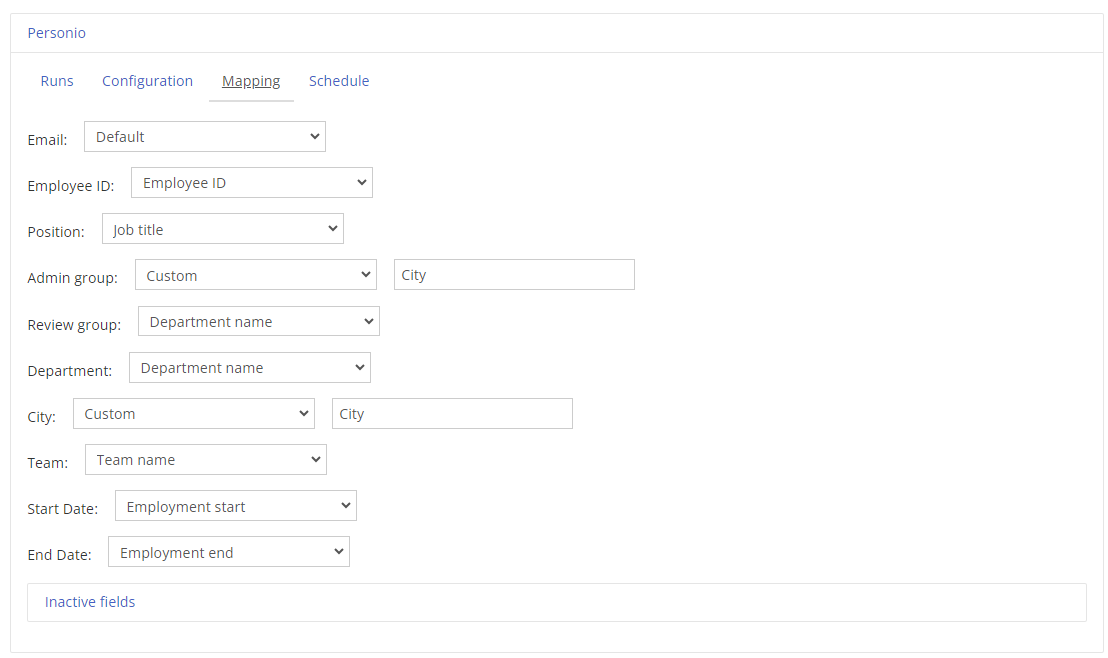Open the Email mapping dropdown

pos(205,137)
